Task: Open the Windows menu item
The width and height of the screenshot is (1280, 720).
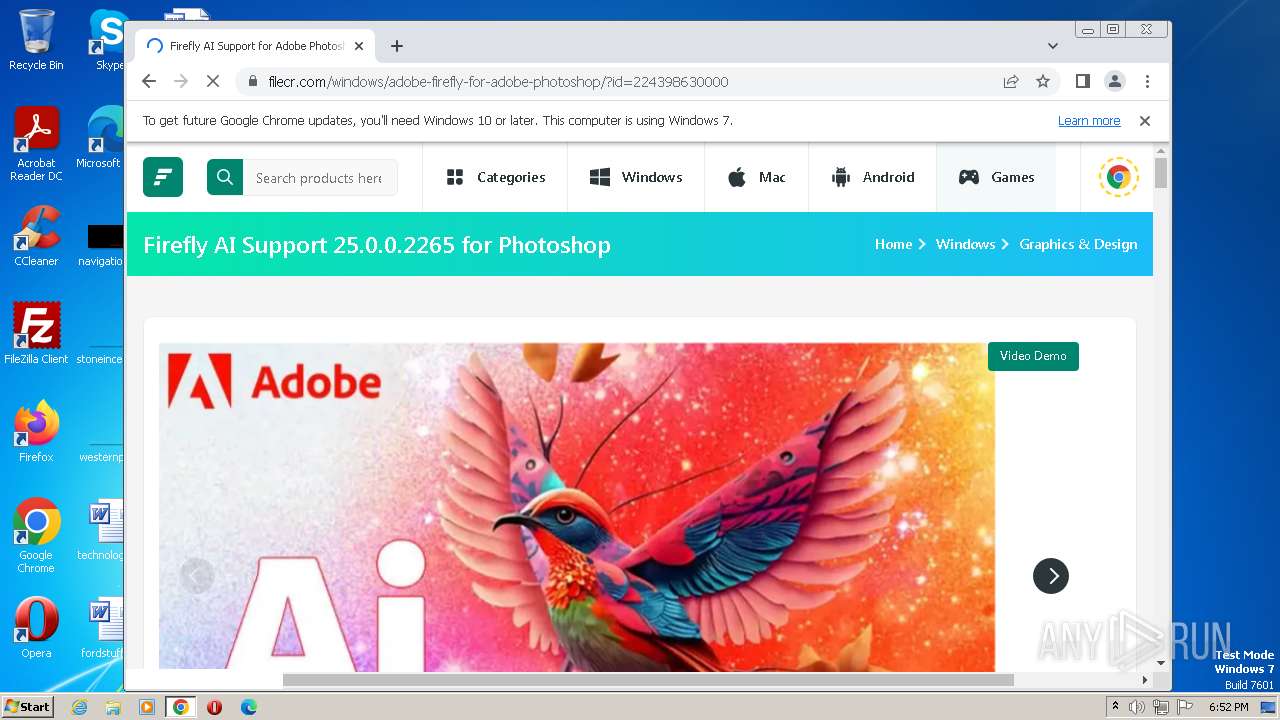Action: coord(636,177)
